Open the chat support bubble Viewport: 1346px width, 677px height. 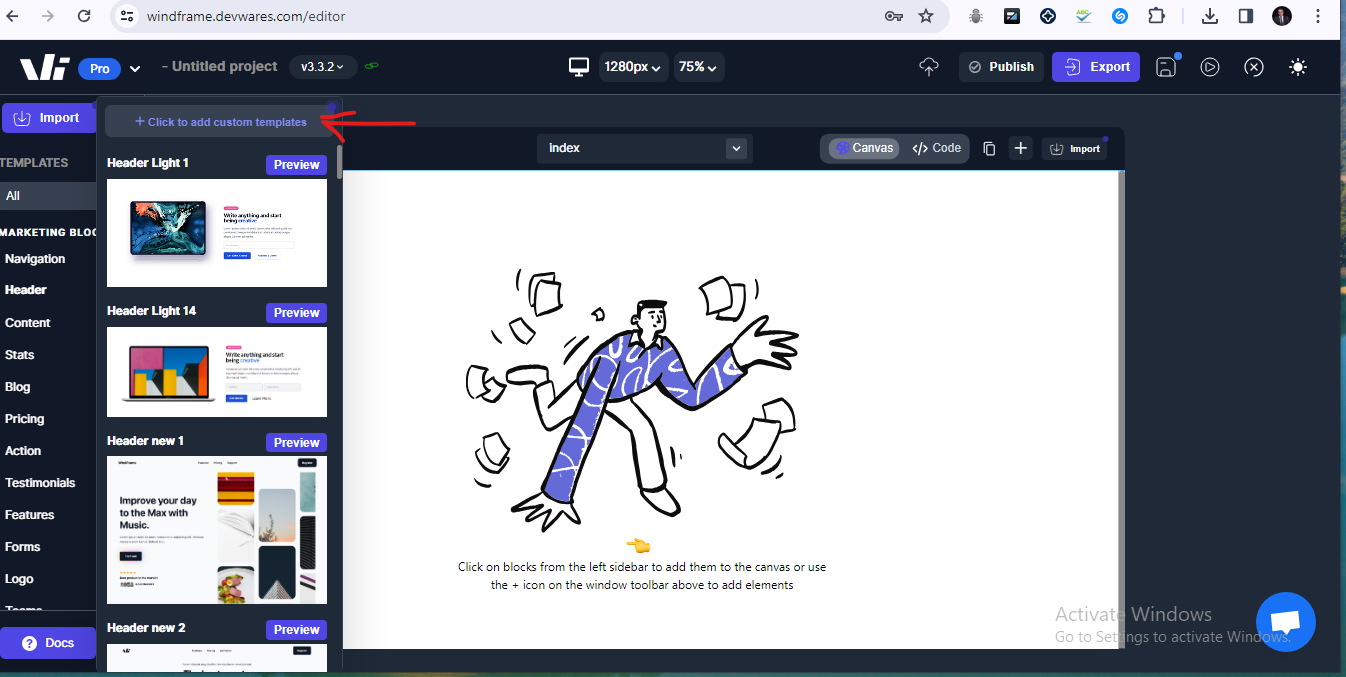(x=1286, y=622)
